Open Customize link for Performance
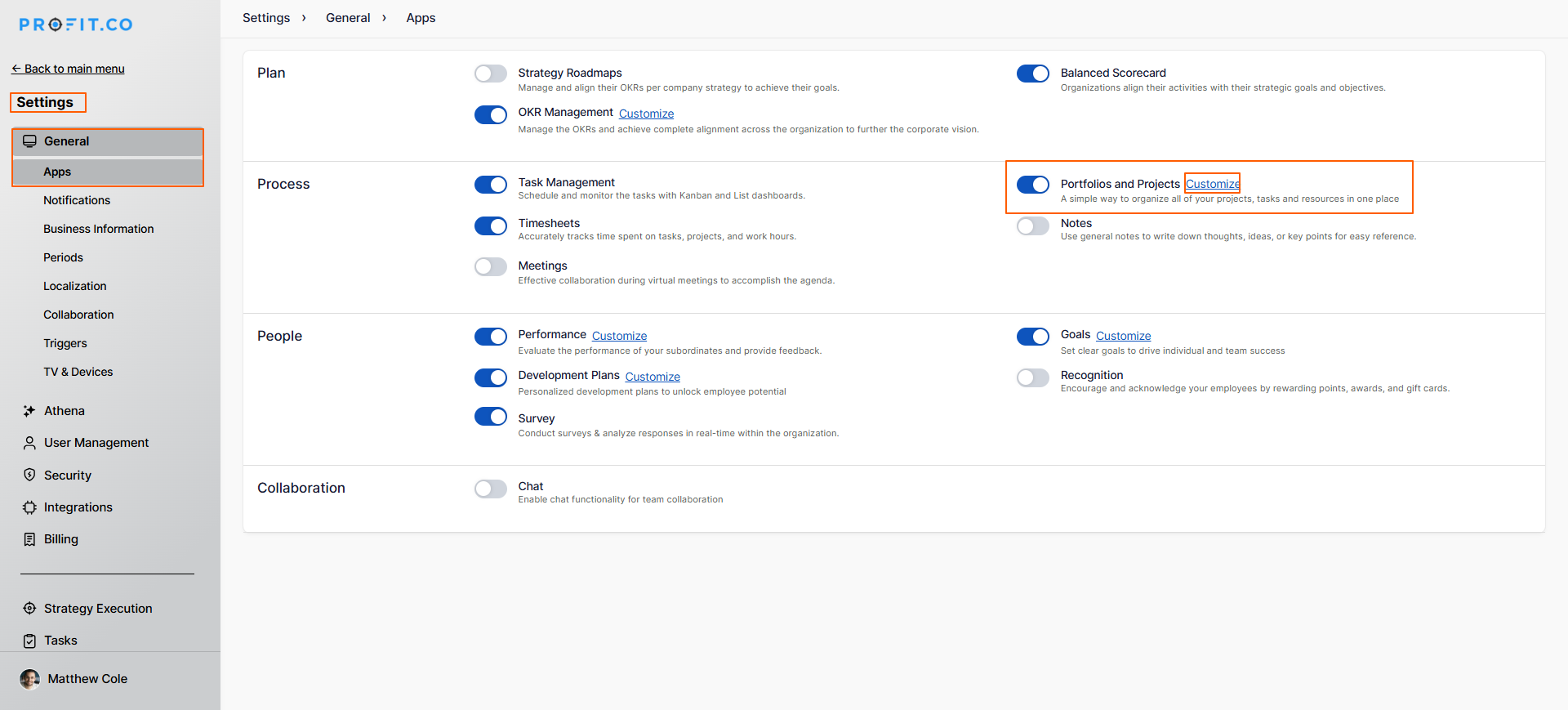The width and height of the screenshot is (1568, 710). point(620,336)
